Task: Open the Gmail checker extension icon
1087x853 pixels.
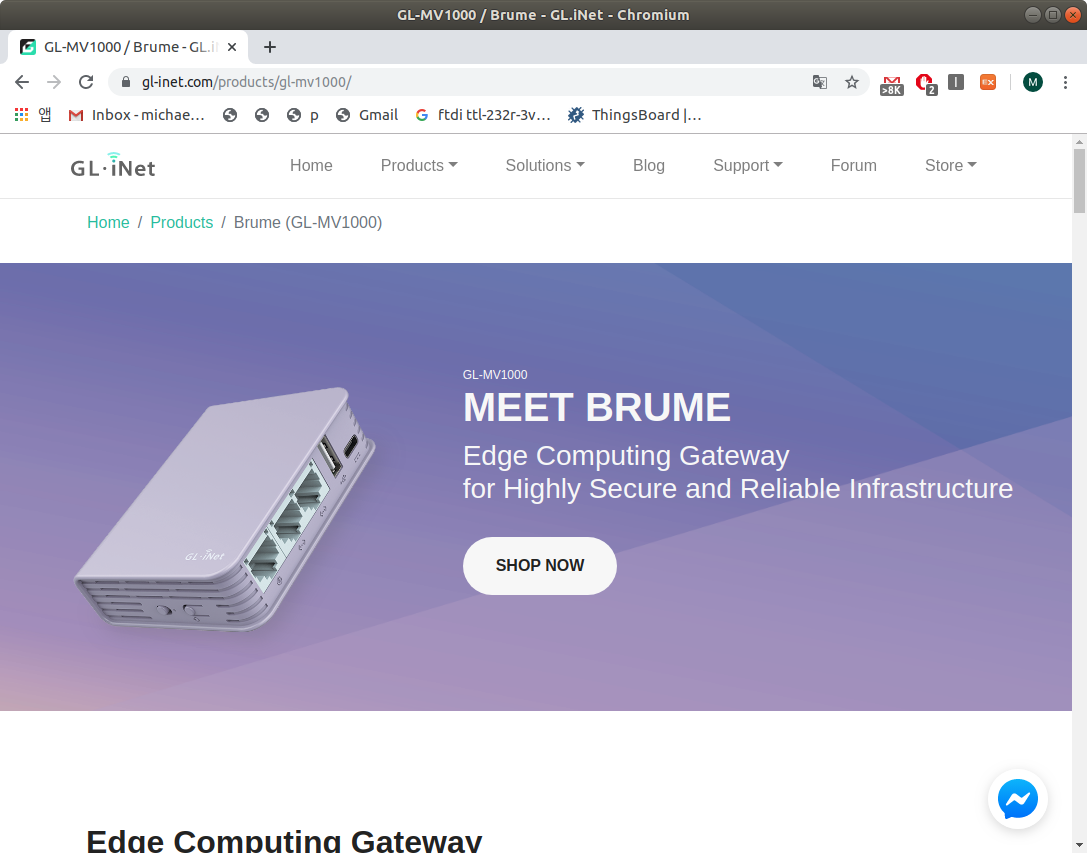Action: tap(892, 85)
